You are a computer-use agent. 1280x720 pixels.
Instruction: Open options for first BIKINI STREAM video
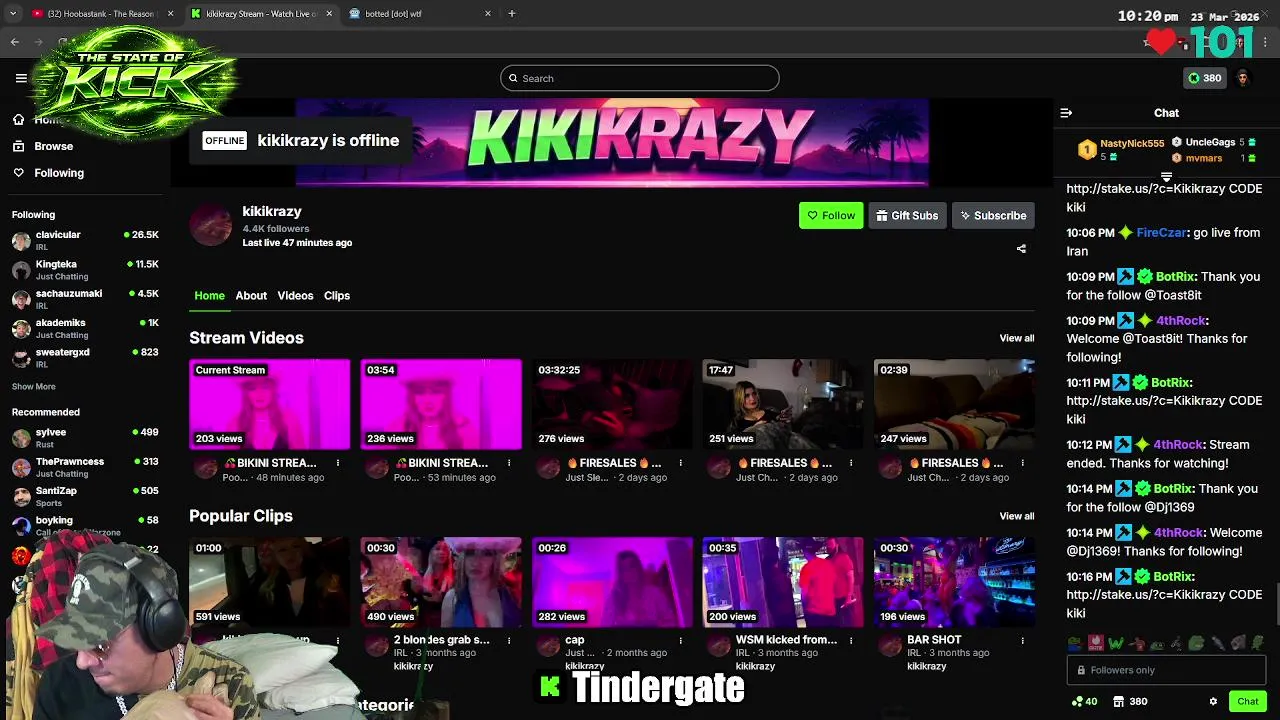click(x=338, y=463)
